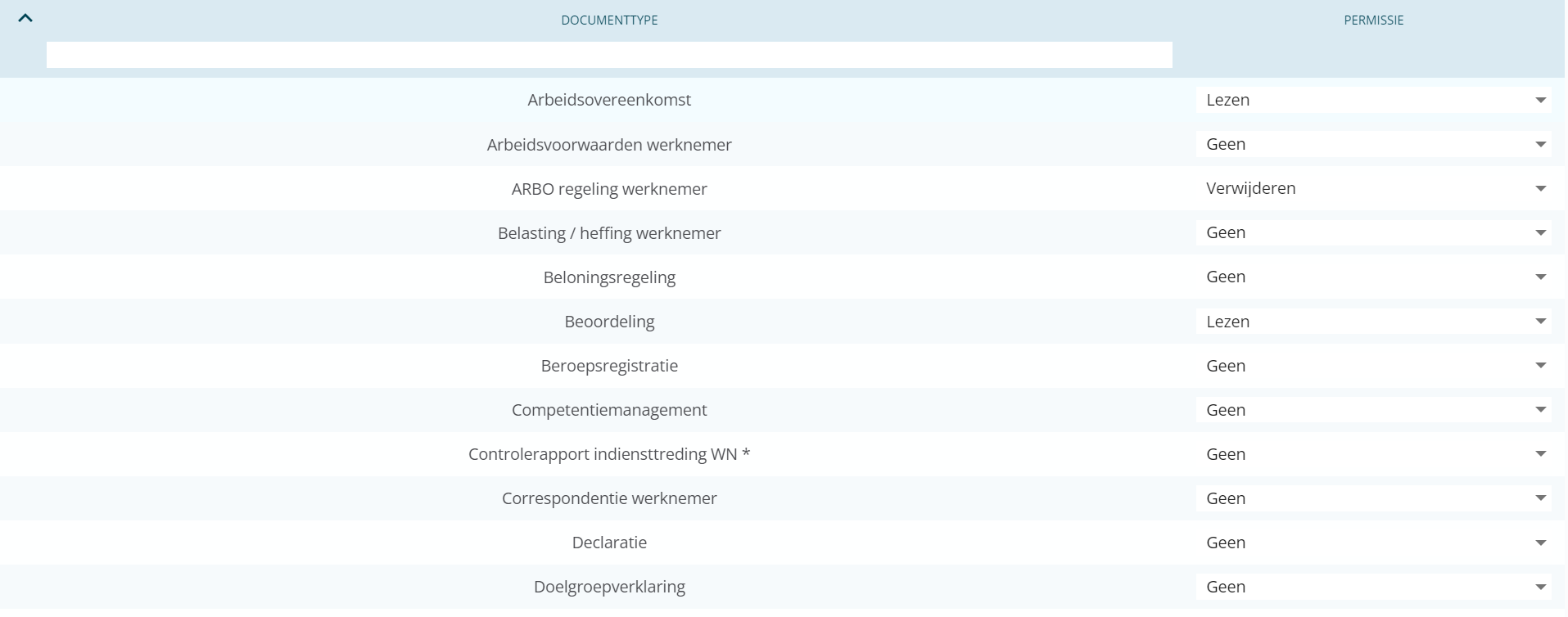Open the permission dropdown for Arbeidsvoorwaarden werknemer
This screenshot has height=617, width=1568.
tap(1373, 144)
